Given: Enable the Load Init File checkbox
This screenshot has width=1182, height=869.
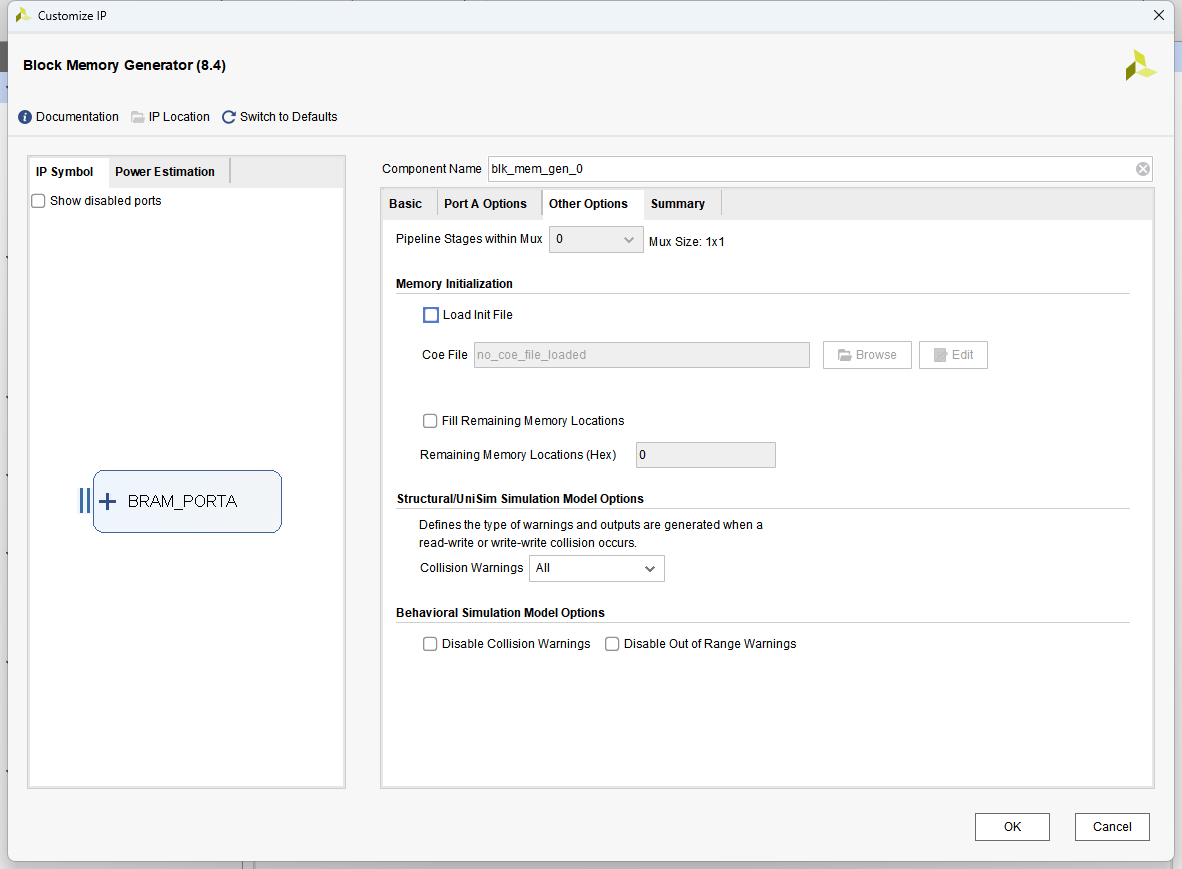Looking at the screenshot, I should click(431, 315).
